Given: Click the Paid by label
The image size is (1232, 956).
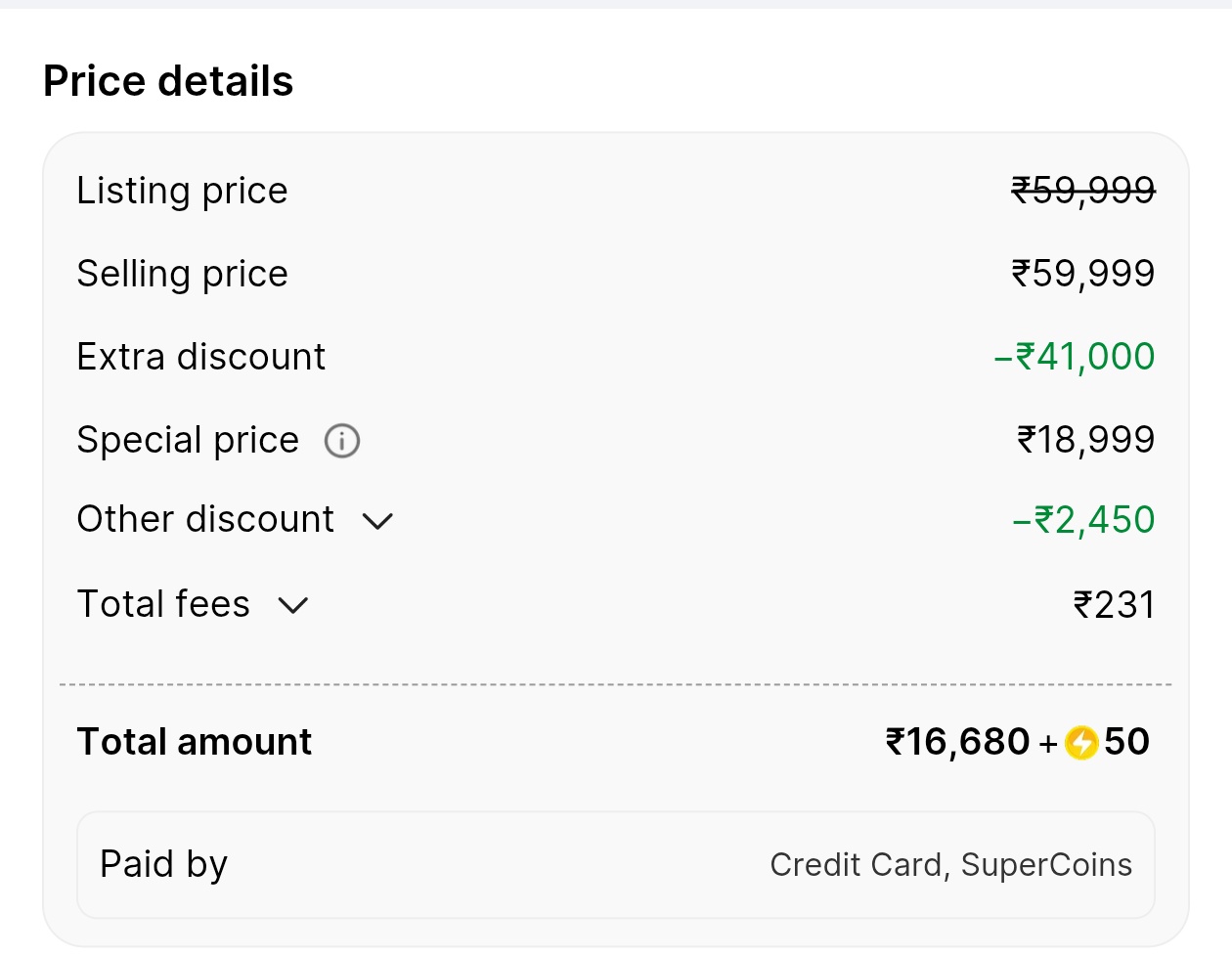Looking at the screenshot, I should [163, 864].
